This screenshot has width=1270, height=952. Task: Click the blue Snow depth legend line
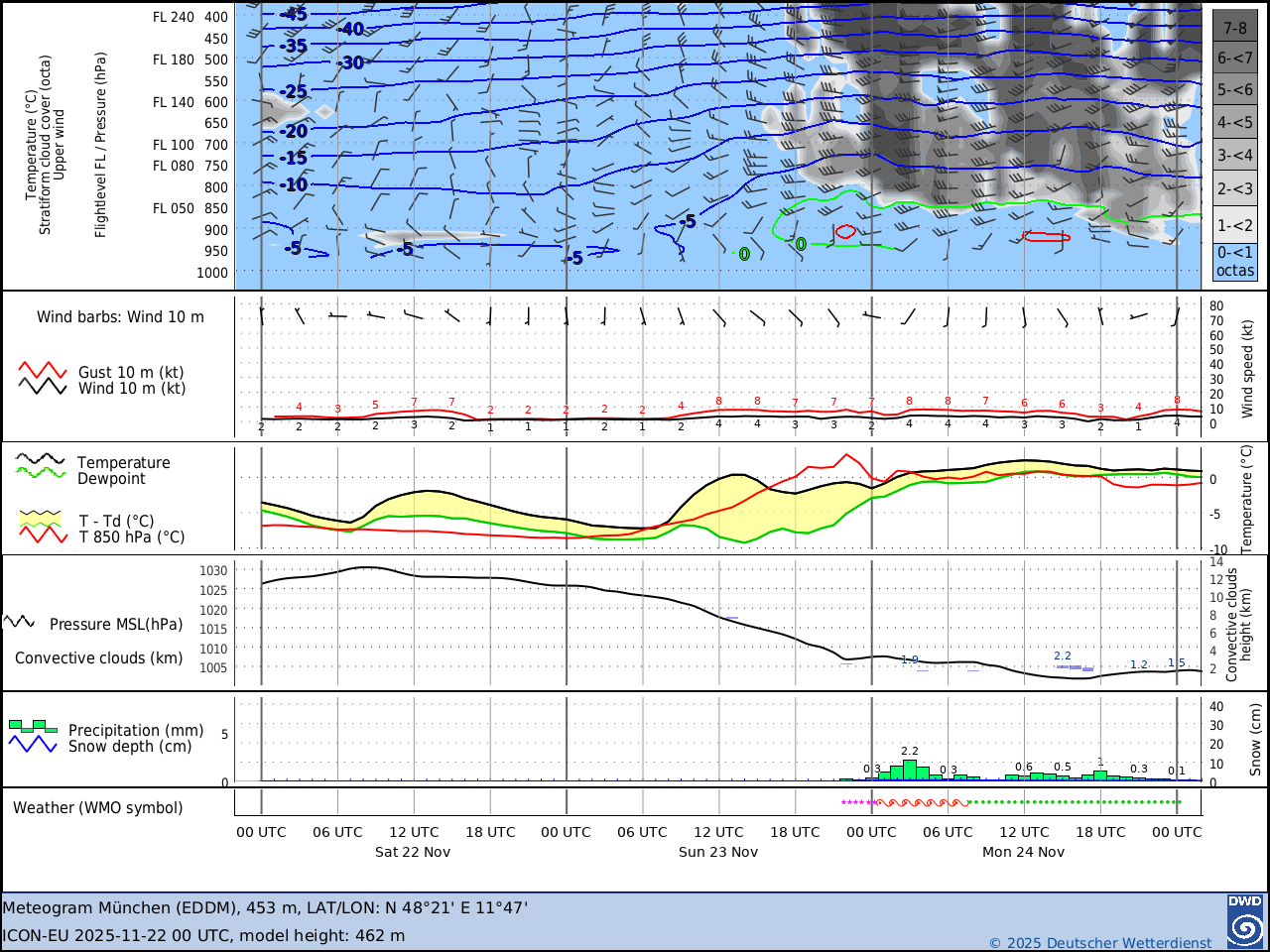coord(33,744)
